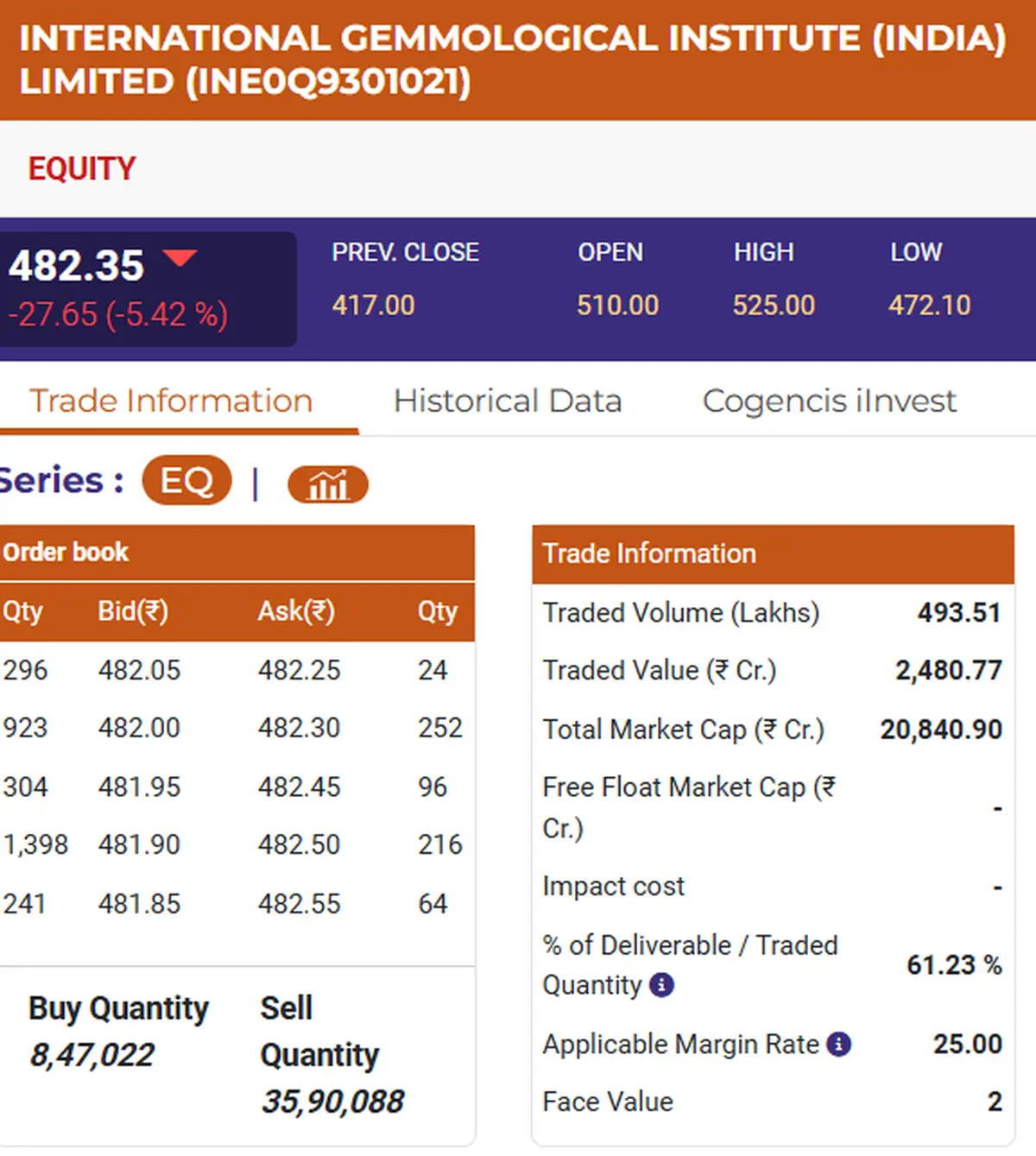Click the red down-arrow price indicator

pos(180,257)
